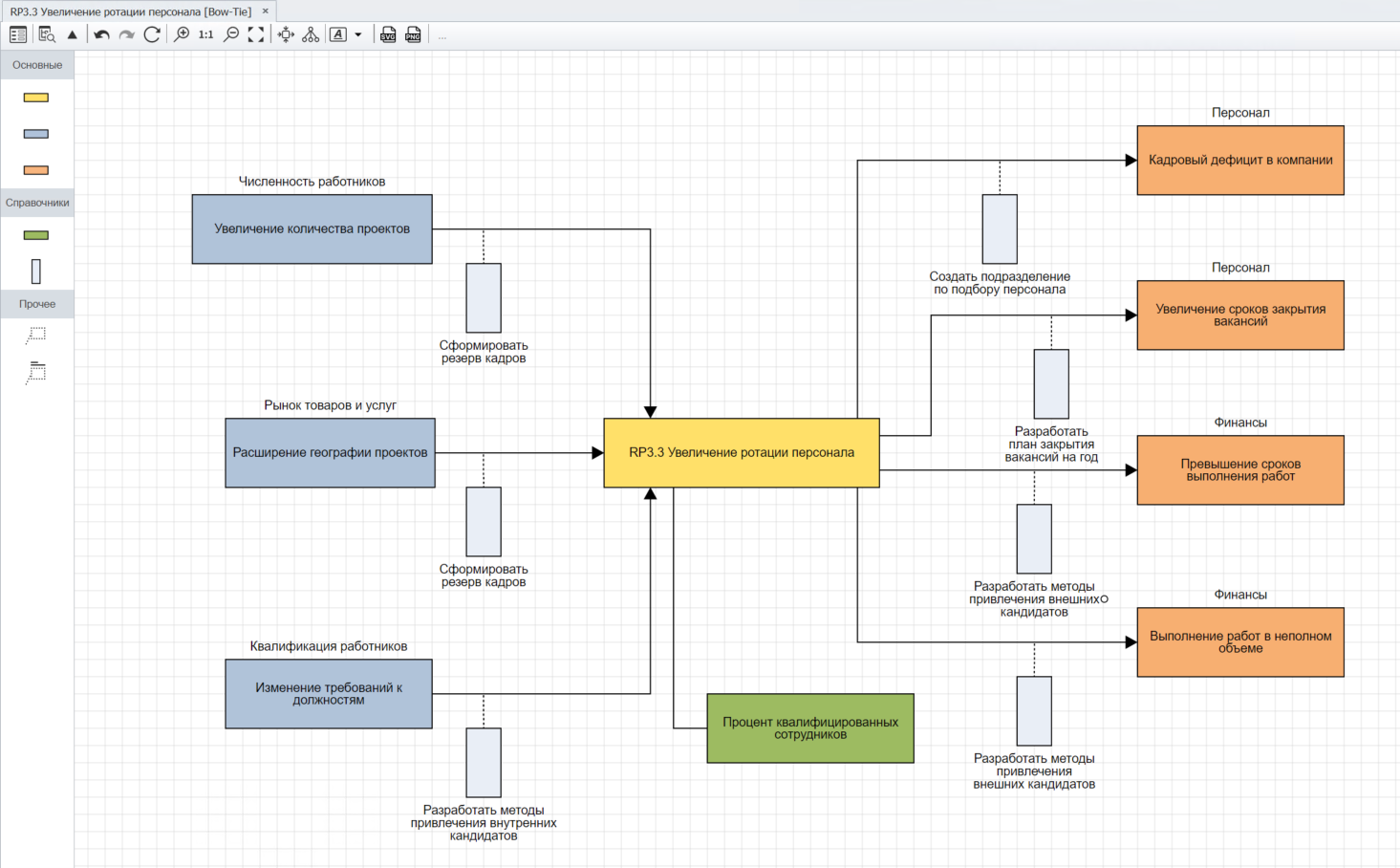Pick the green shape in Справочники palette
This screenshot has width=1400, height=868.
35,235
